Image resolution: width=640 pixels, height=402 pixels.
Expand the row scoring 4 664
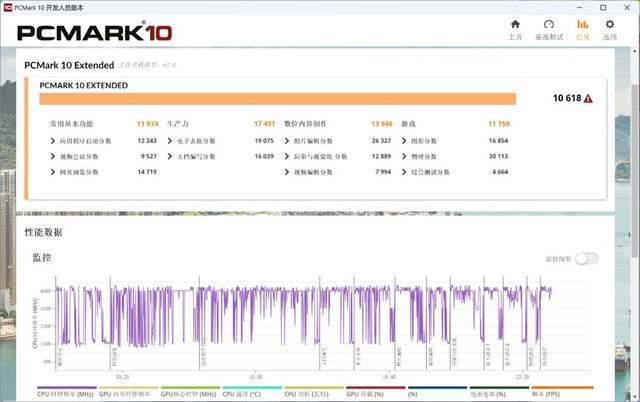pyautogui.click(x=404, y=172)
